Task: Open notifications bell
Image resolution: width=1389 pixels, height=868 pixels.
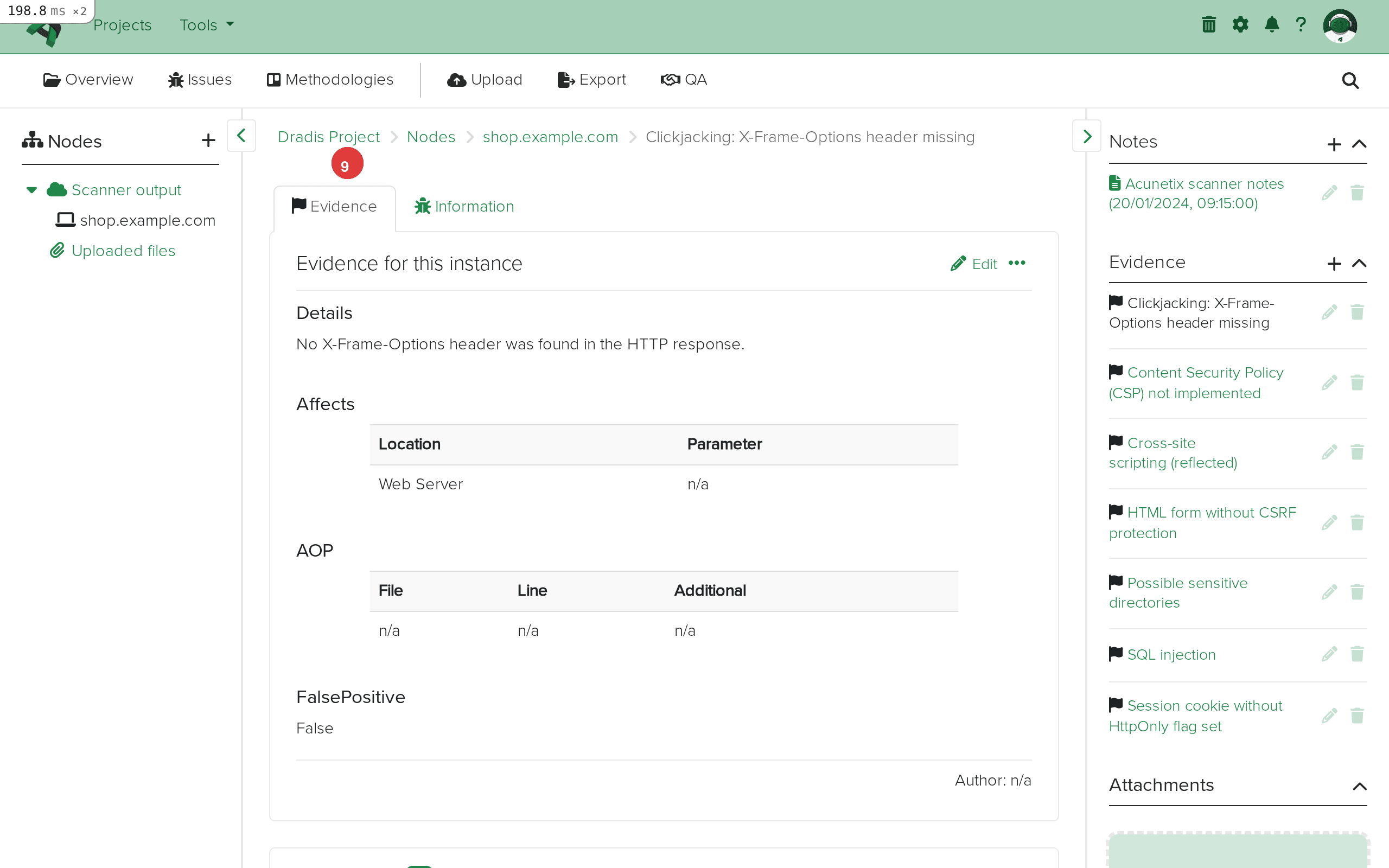Action: point(1271,25)
